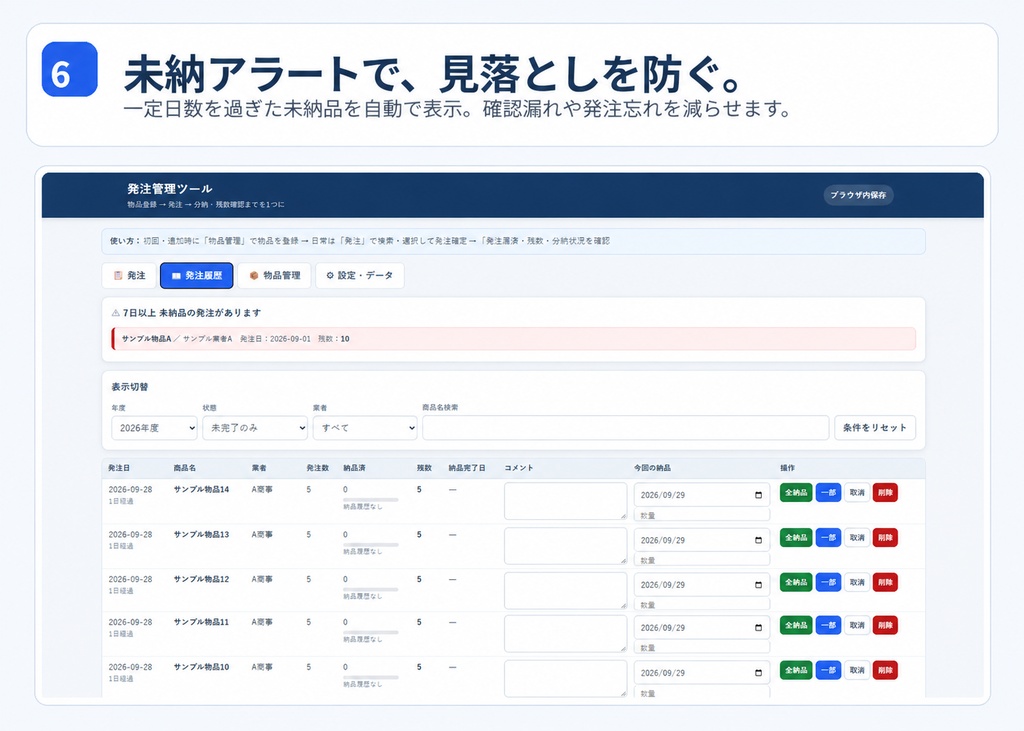Screen dimensions: 1024x731
Task: Click 一部 for サンプル物品14
Action: tap(828, 493)
